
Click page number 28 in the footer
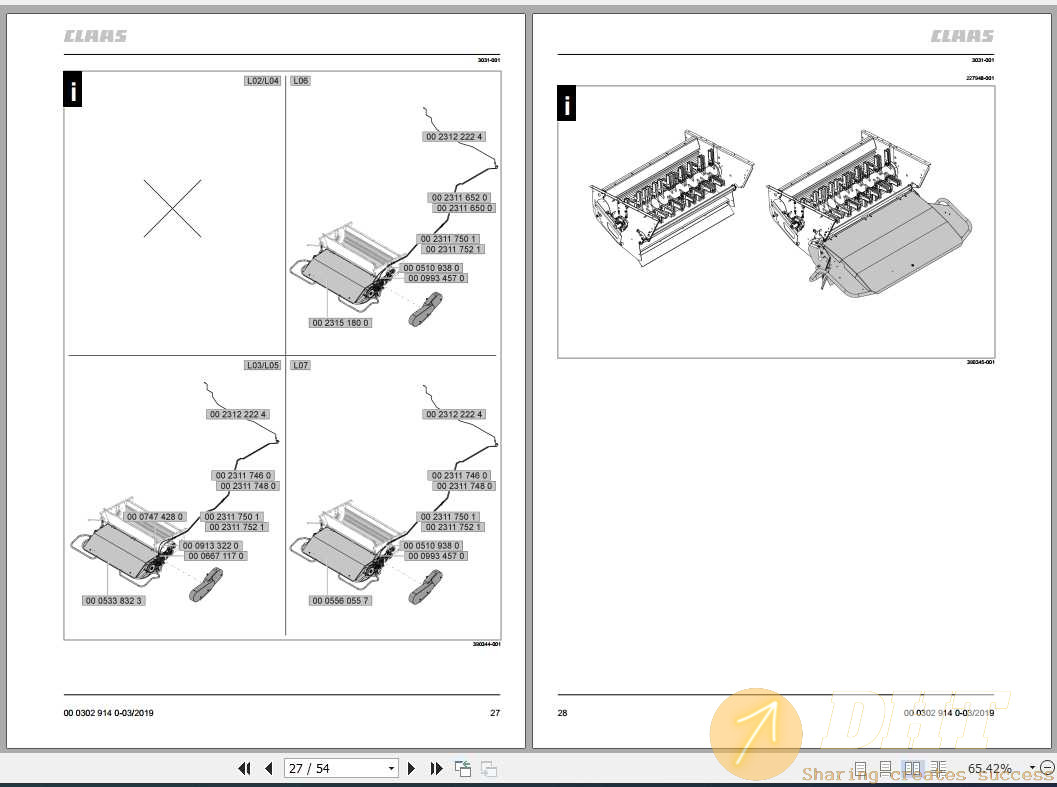(563, 713)
